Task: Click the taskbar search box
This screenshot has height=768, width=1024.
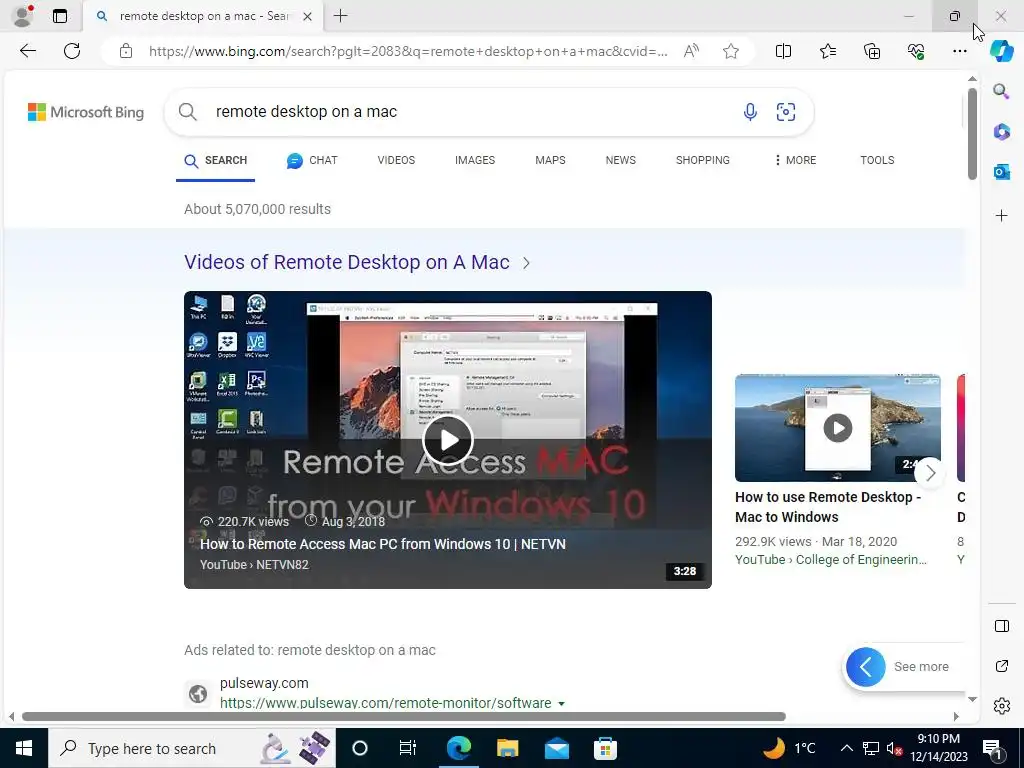Action: click(192, 748)
